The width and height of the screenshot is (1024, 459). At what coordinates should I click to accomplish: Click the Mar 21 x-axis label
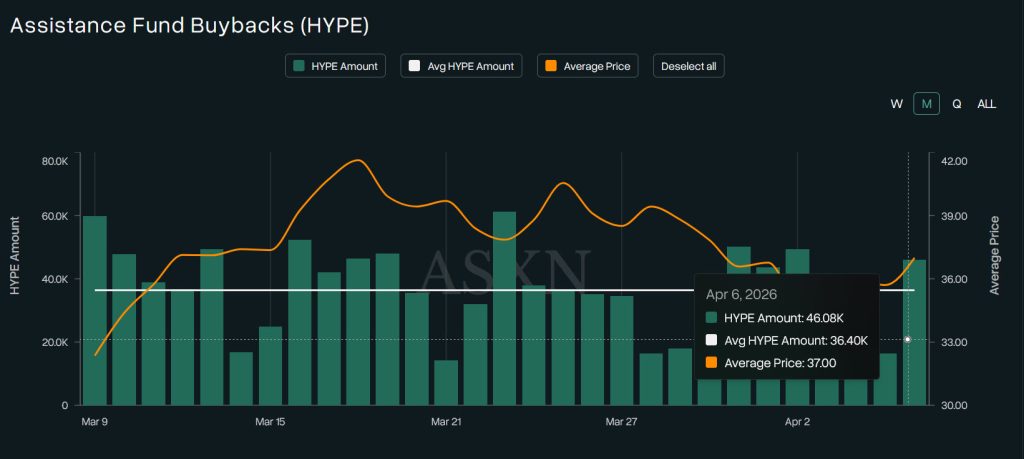[446, 422]
